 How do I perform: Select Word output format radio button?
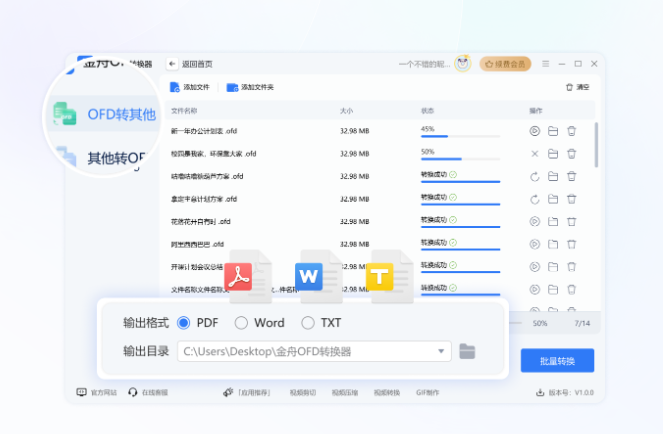pos(241,323)
